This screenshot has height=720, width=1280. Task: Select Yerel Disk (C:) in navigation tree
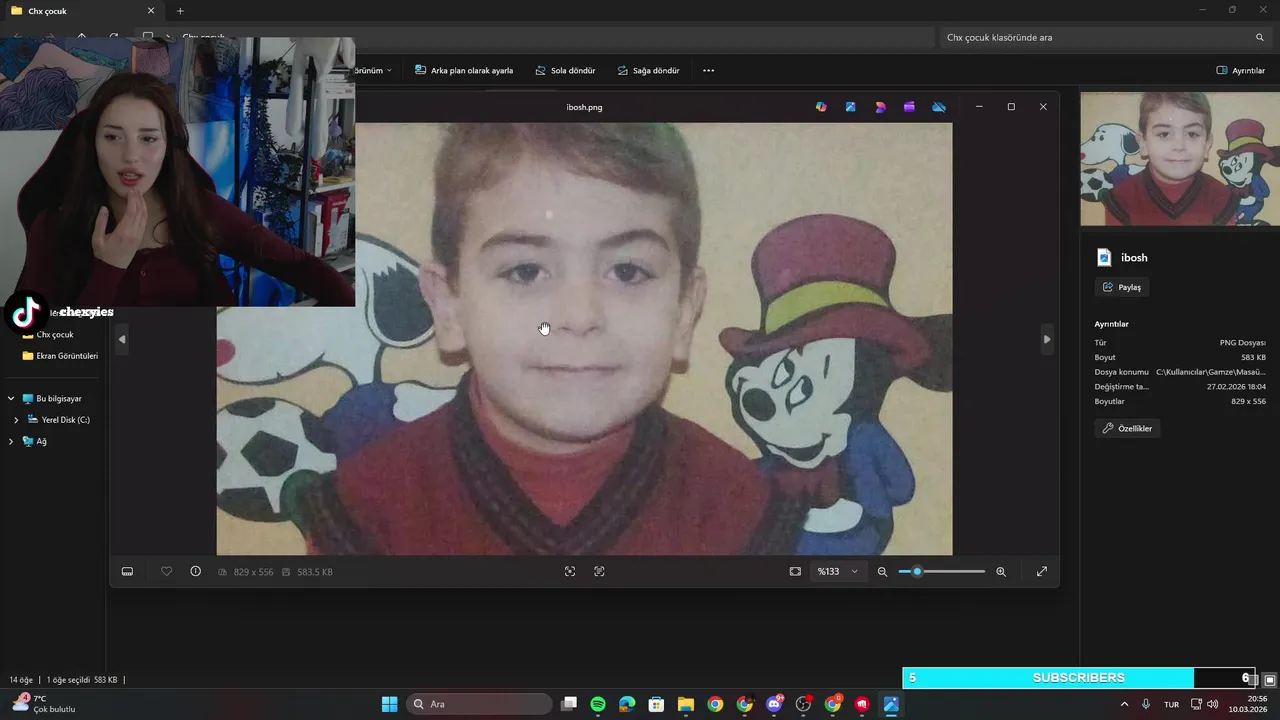pyautogui.click(x=59, y=420)
